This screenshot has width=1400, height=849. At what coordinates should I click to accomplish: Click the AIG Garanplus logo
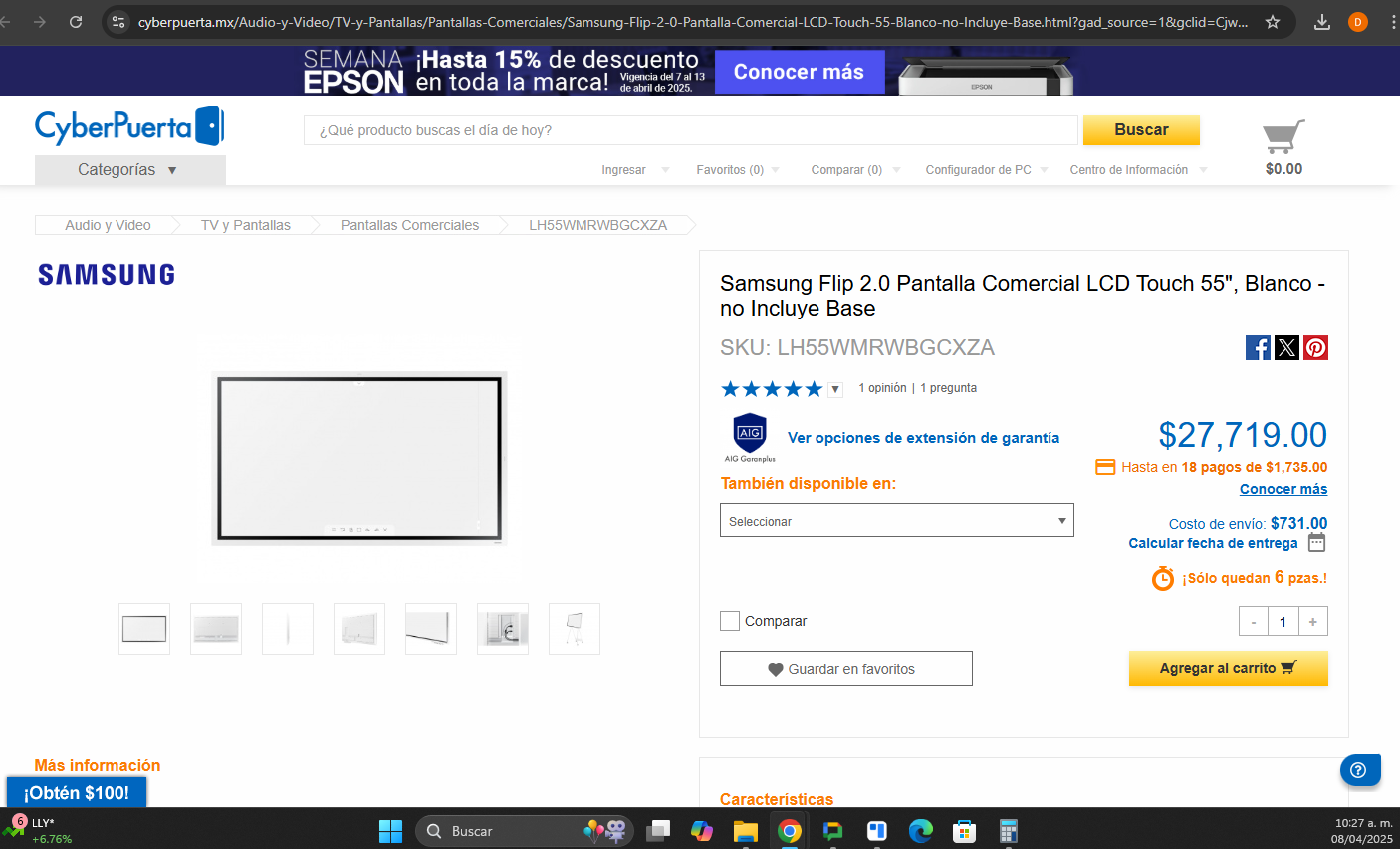click(750, 438)
